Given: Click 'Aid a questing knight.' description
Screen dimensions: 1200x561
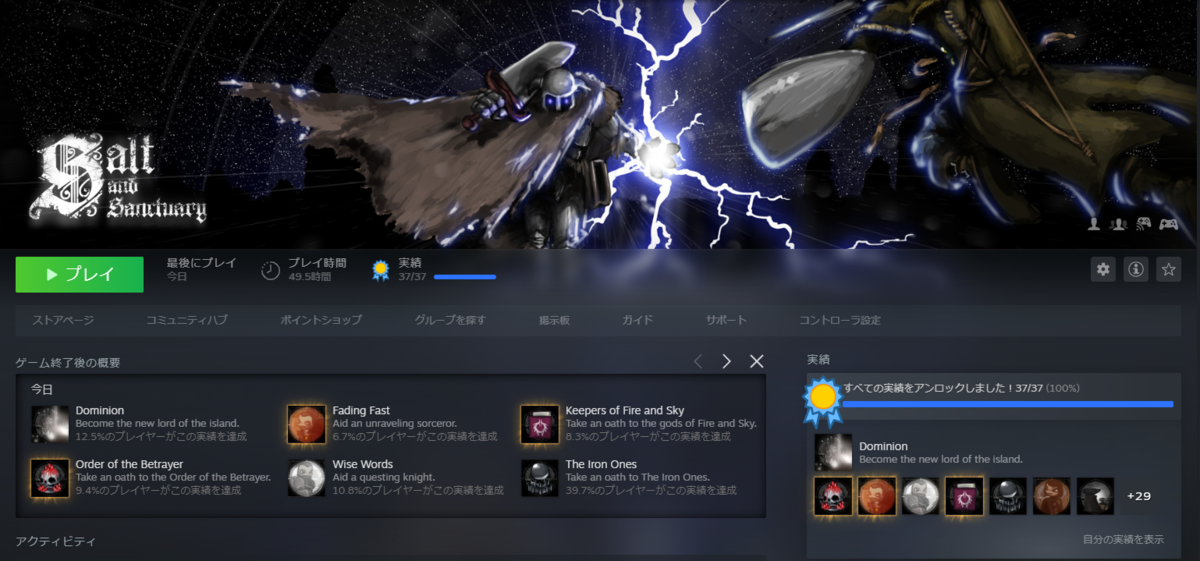Looking at the screenshot, I should [x=384, y=477].
